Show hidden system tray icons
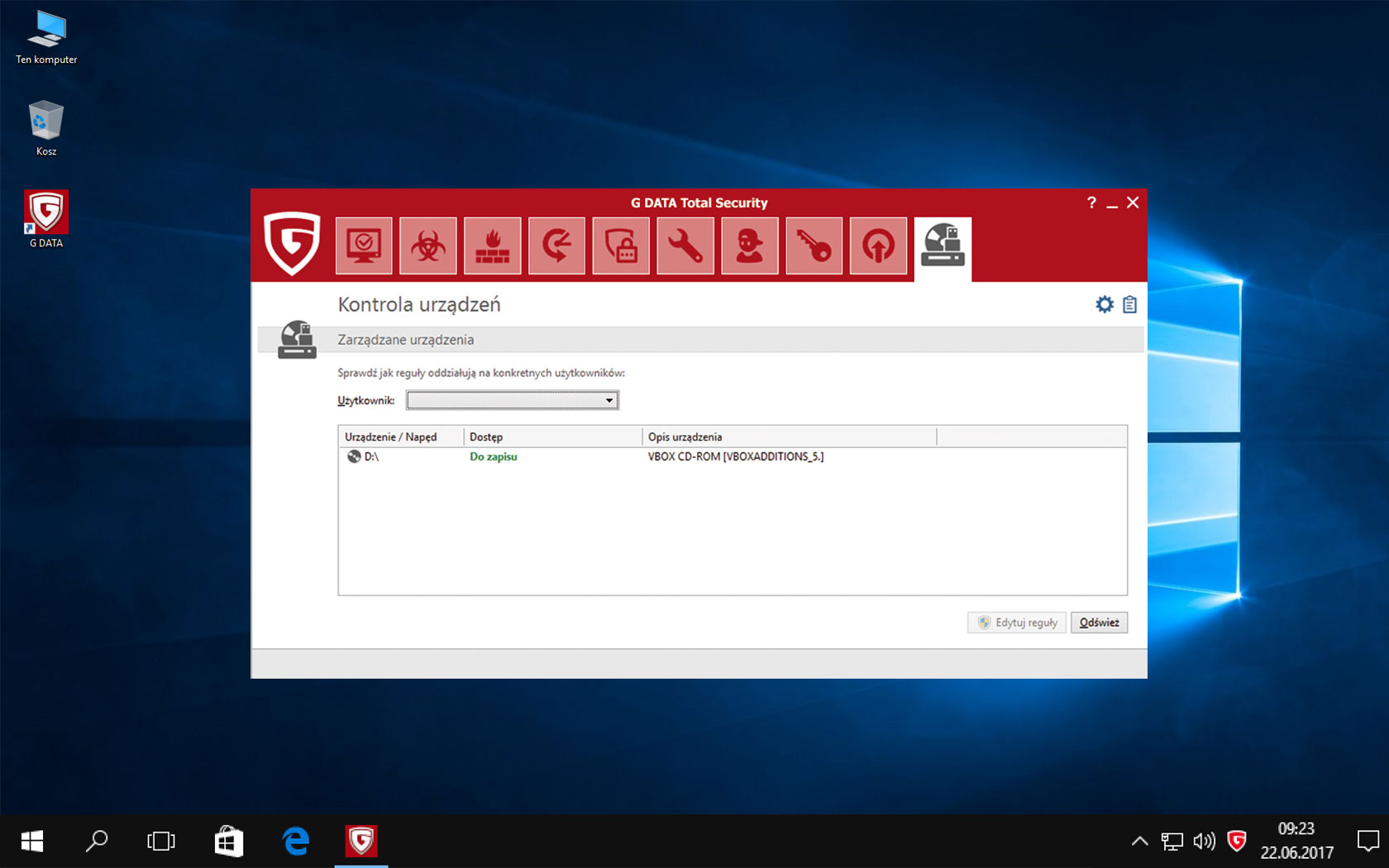This screenshot has width=1389, height=868. tap(1139, 842)
